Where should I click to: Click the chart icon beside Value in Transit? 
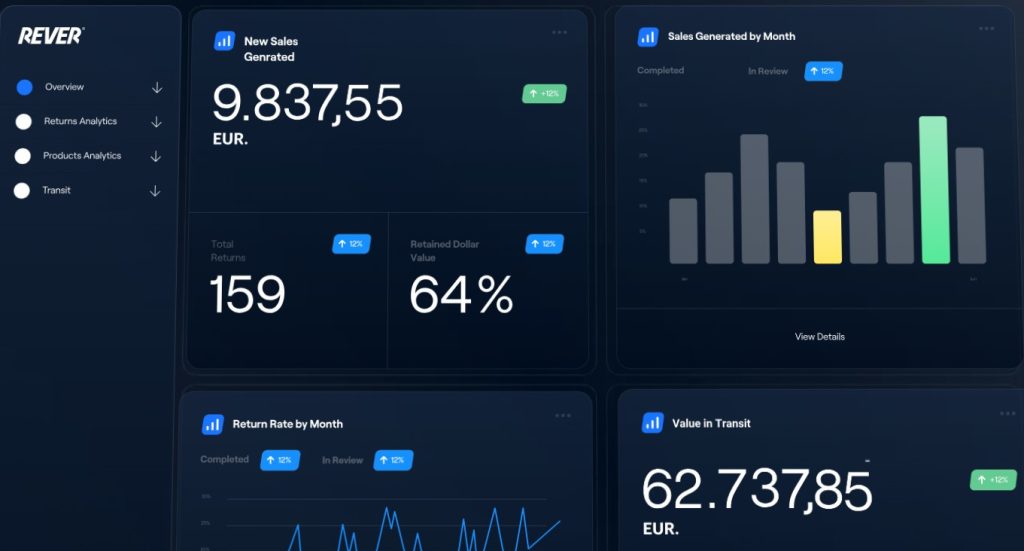point(652,423)
